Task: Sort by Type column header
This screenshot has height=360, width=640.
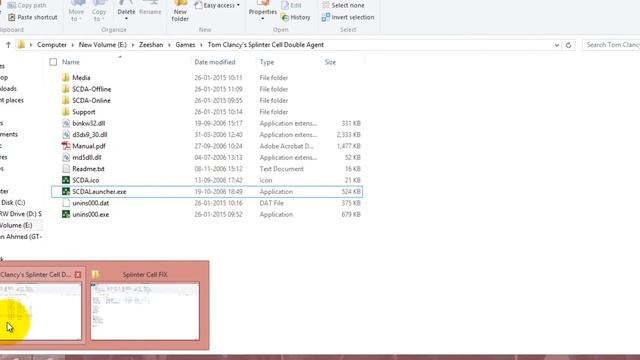Action: click(x=267, y=62)
